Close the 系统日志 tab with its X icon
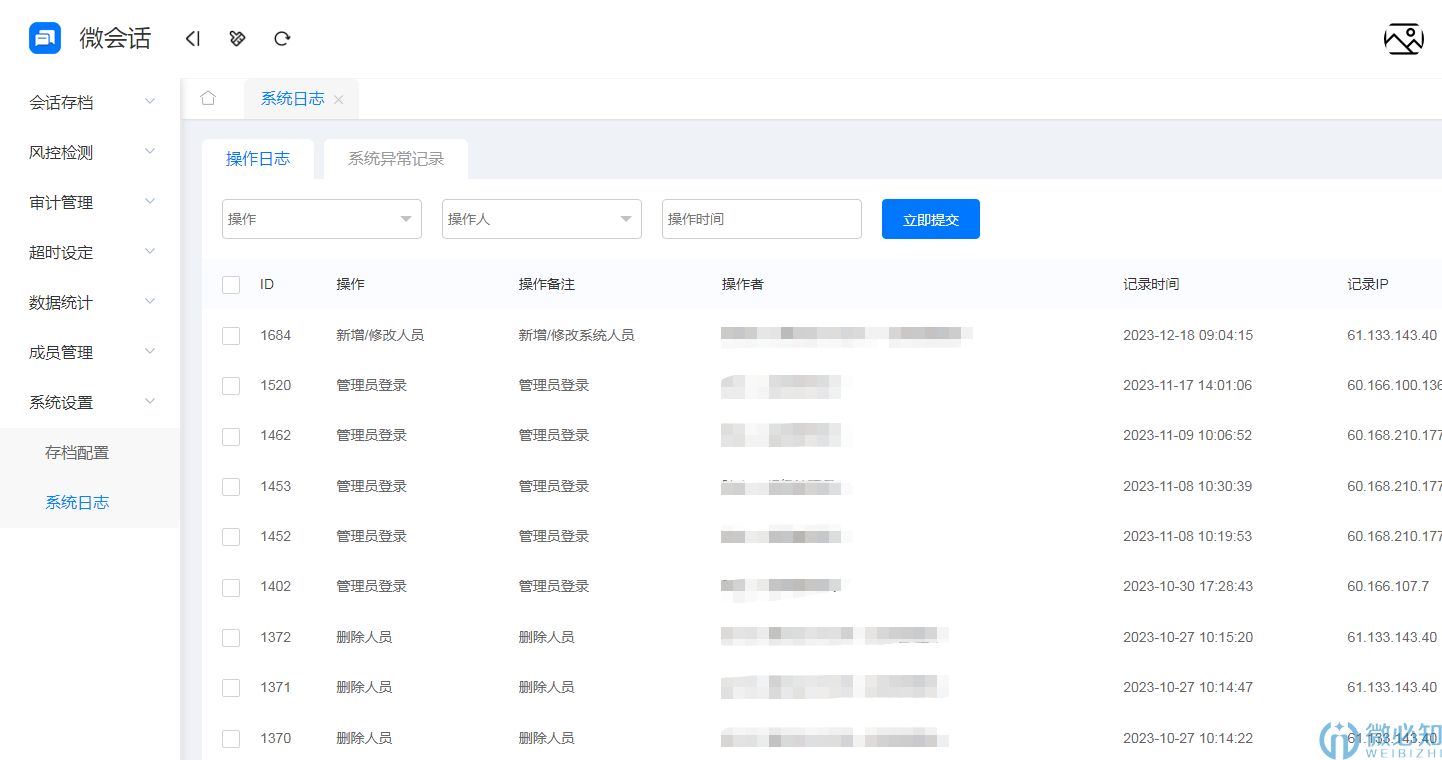1442x760 pixels. pyautogui.click(x=338, y=99)
